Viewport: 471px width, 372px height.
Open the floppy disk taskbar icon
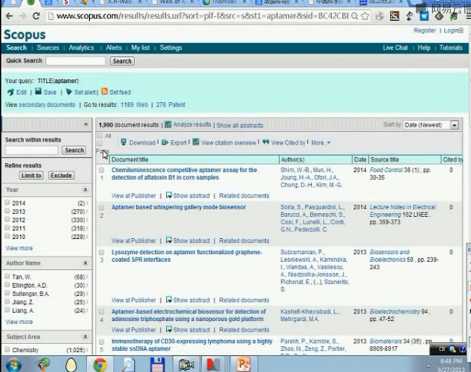pyautogui.click(x=157, y=365)
